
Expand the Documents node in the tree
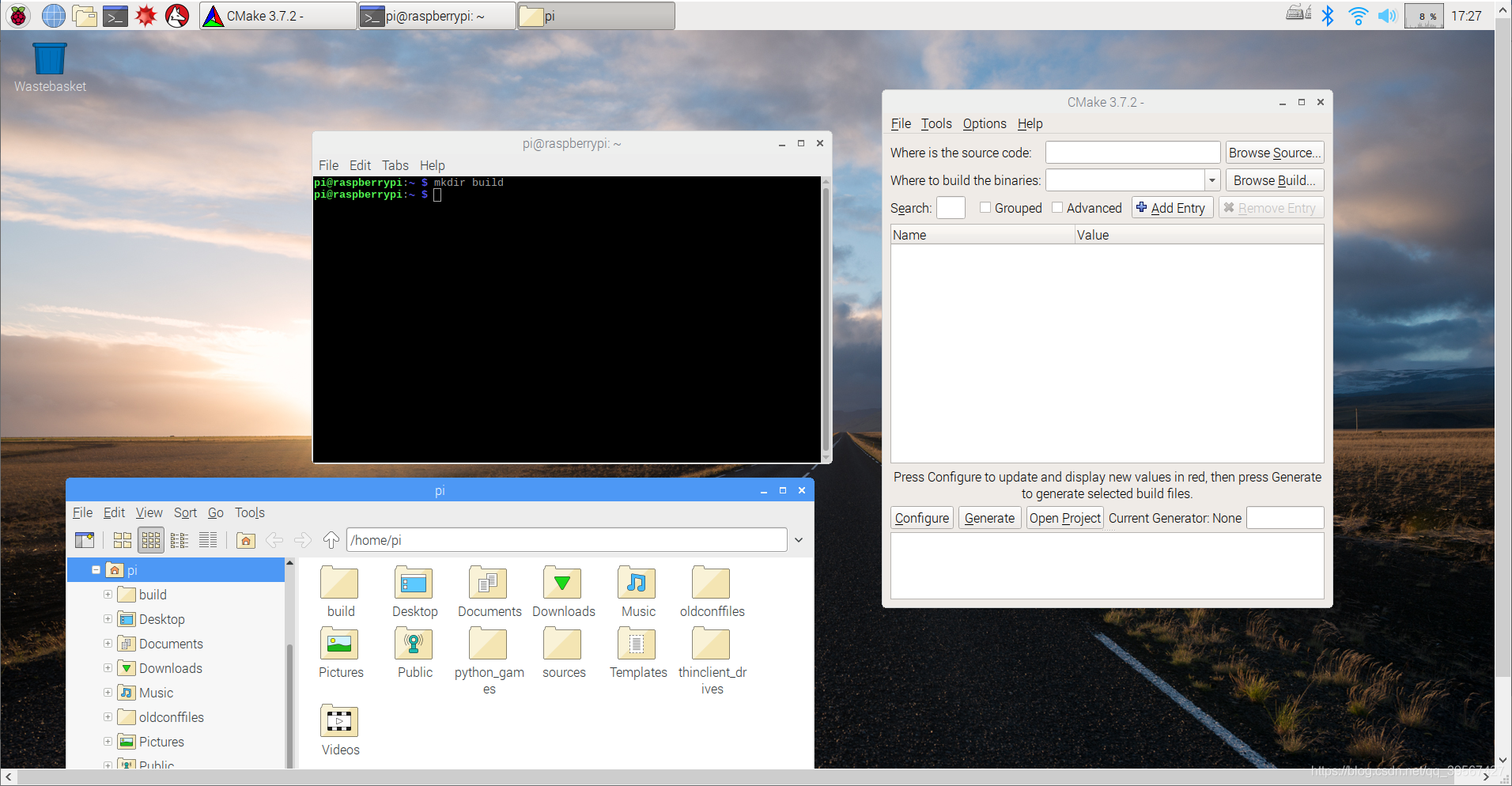108,643
